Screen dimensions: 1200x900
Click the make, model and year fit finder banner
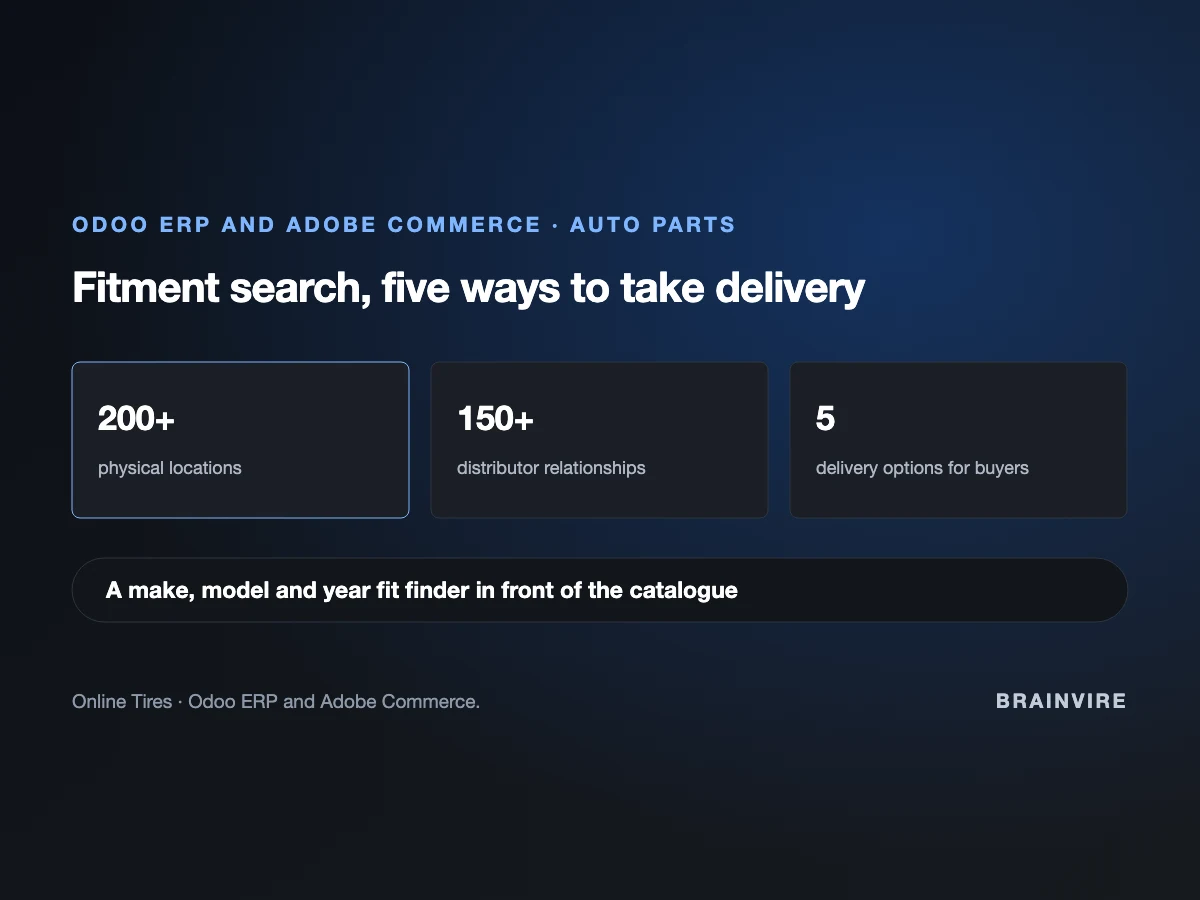click(600, 590)
